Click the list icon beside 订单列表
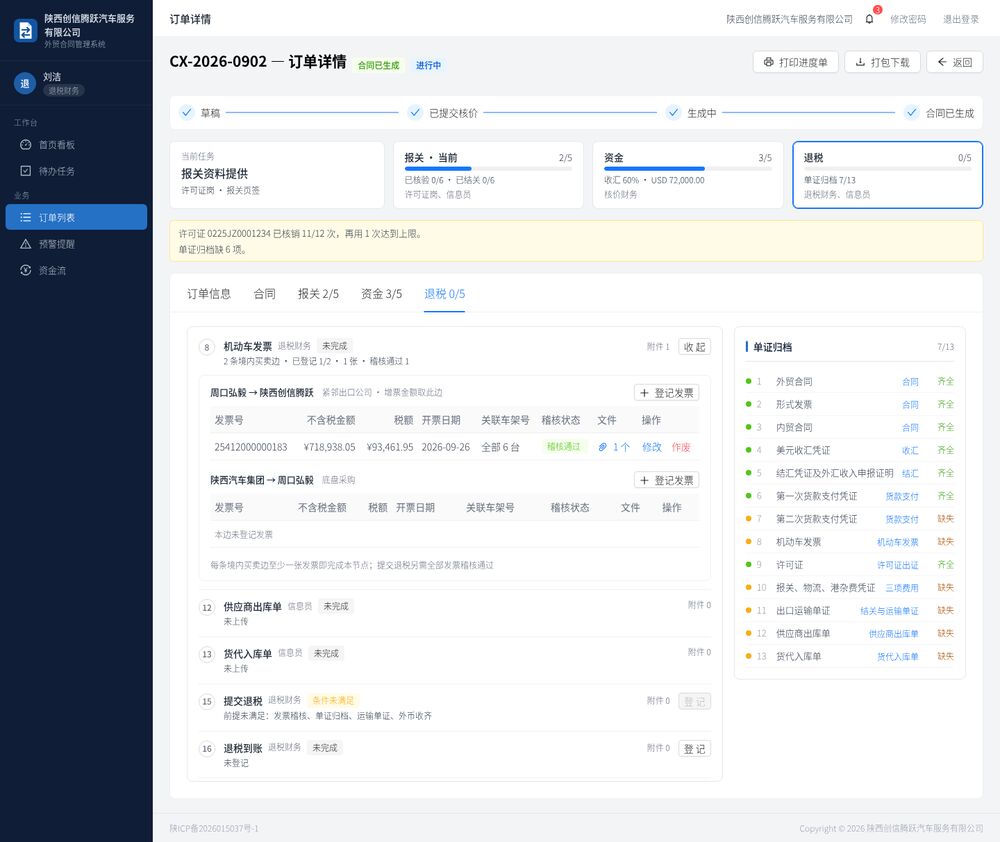1000x842 pixels. click(x=26, y=218)
